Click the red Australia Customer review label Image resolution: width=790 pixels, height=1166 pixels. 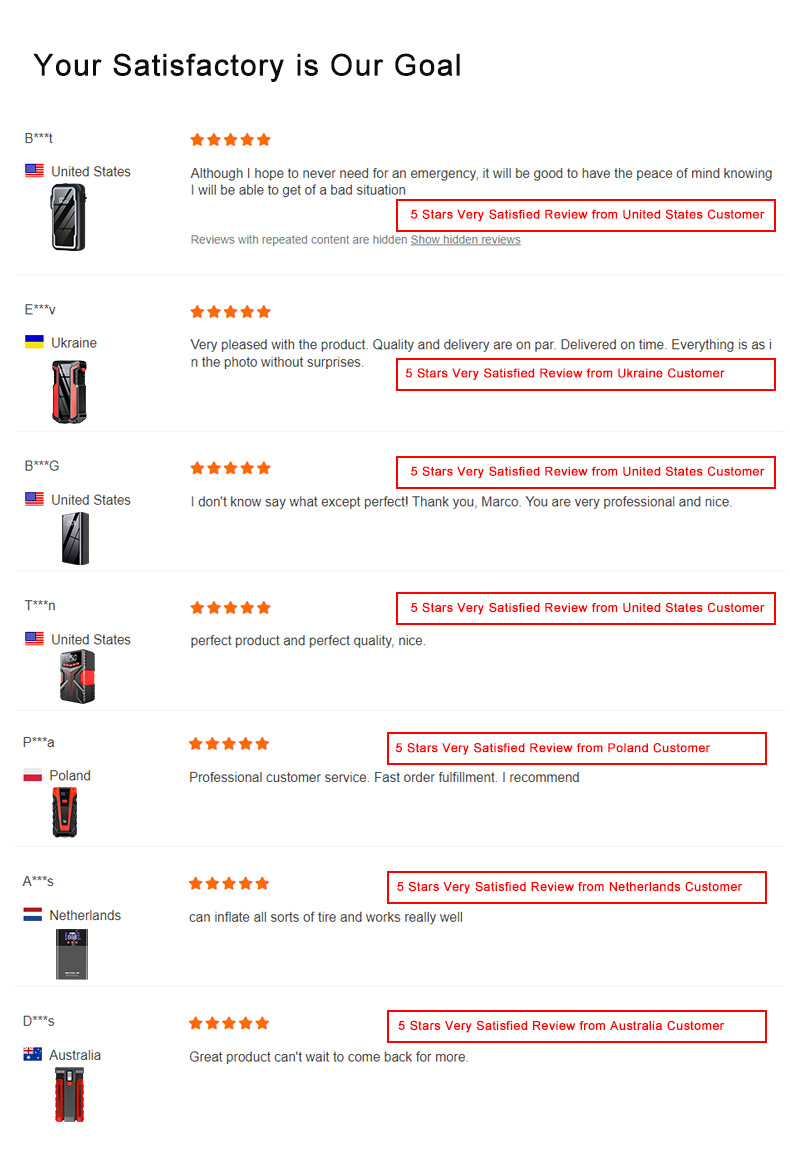click(x=577, y=1026)
